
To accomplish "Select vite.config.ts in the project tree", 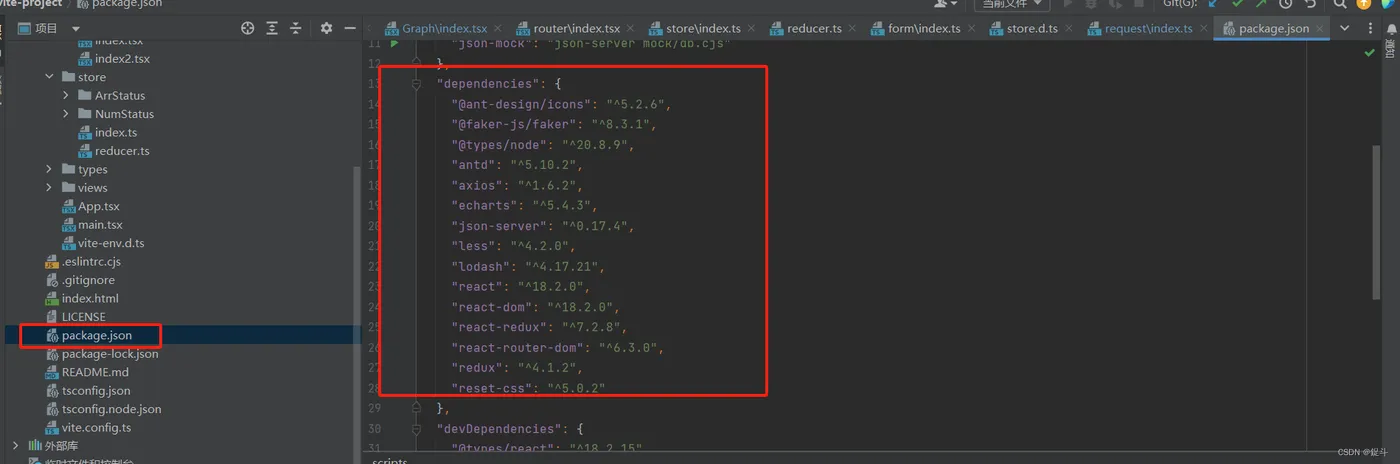I will click(96, 427).
